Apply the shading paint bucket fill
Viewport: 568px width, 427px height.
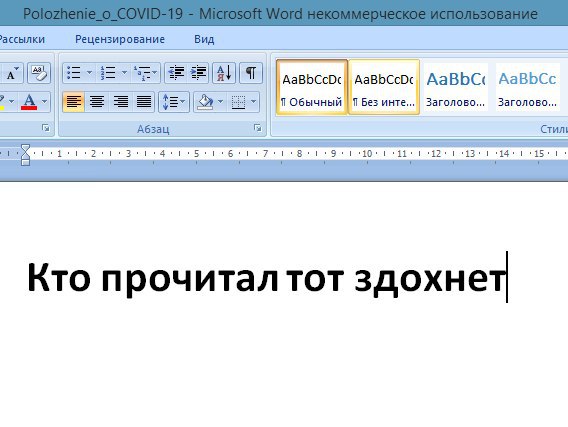point(205,102)
